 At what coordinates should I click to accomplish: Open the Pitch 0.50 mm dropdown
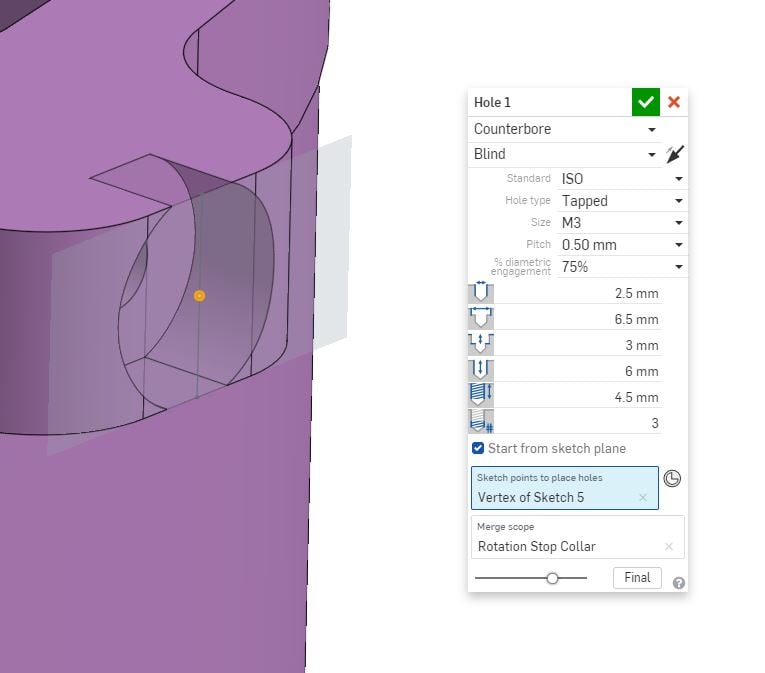coord(622,245)
